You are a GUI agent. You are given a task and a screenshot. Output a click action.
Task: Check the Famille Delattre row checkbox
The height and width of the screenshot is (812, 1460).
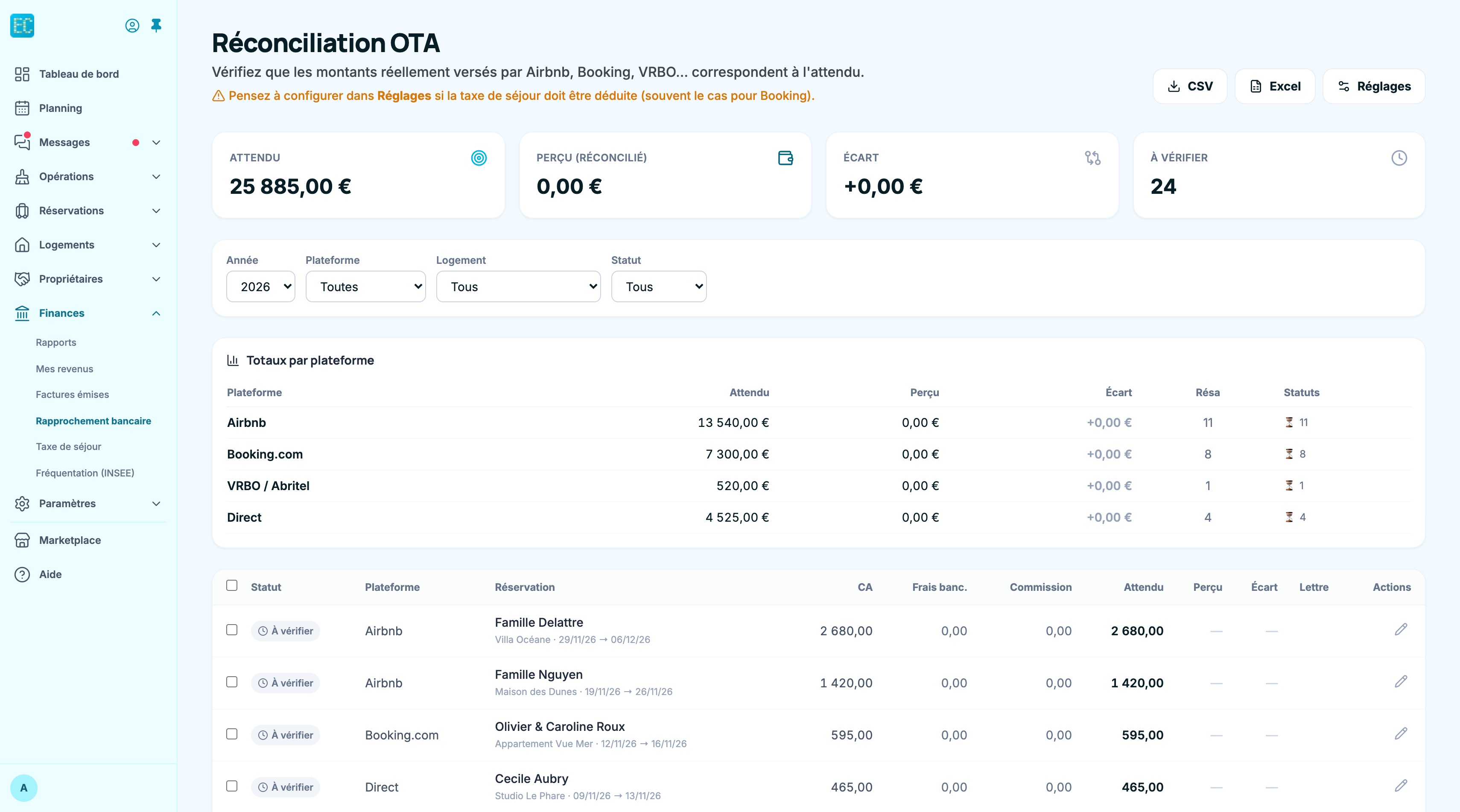[x=232, y=630]
